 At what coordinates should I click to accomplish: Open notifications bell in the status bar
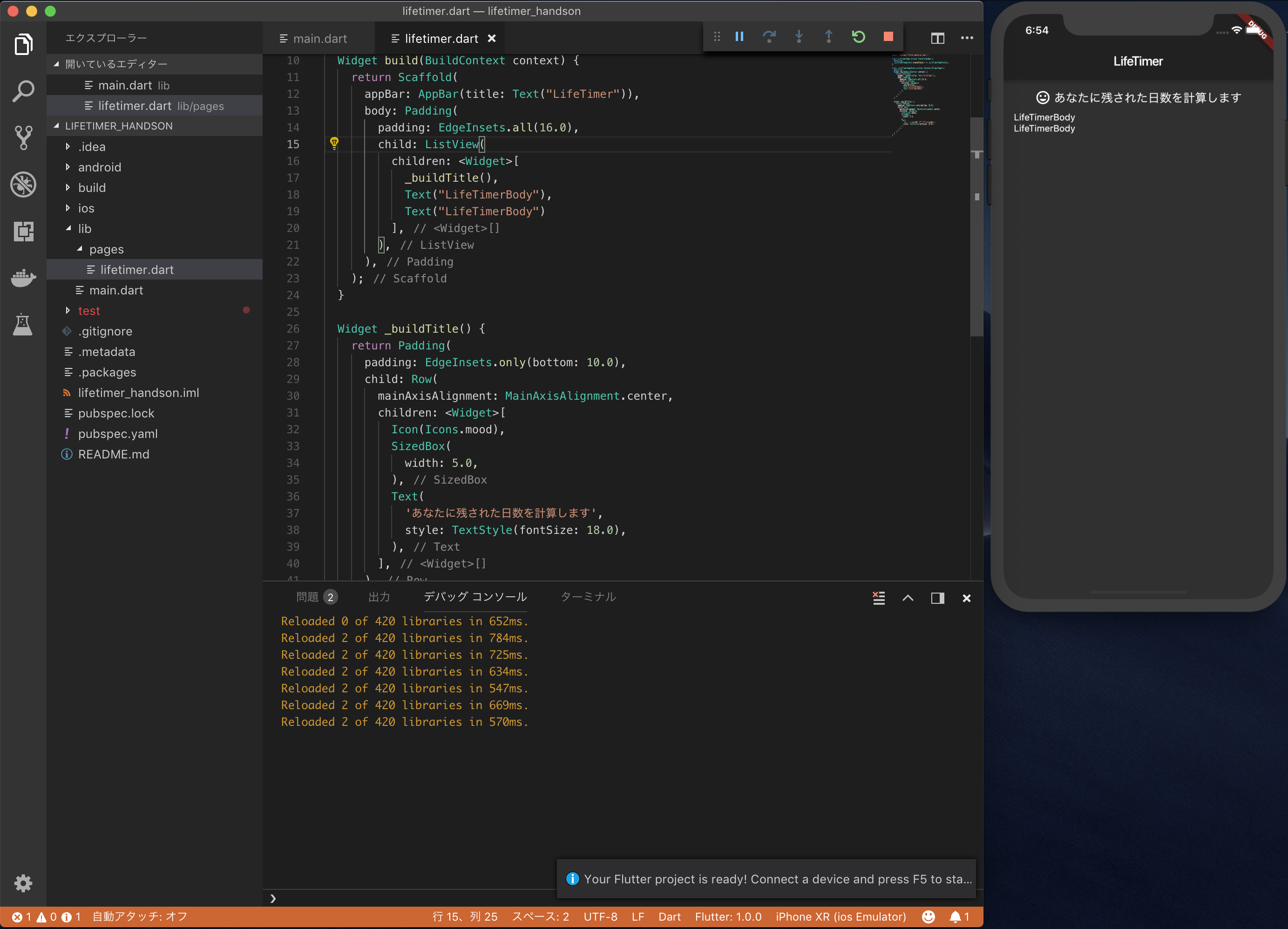pos(959,916)
